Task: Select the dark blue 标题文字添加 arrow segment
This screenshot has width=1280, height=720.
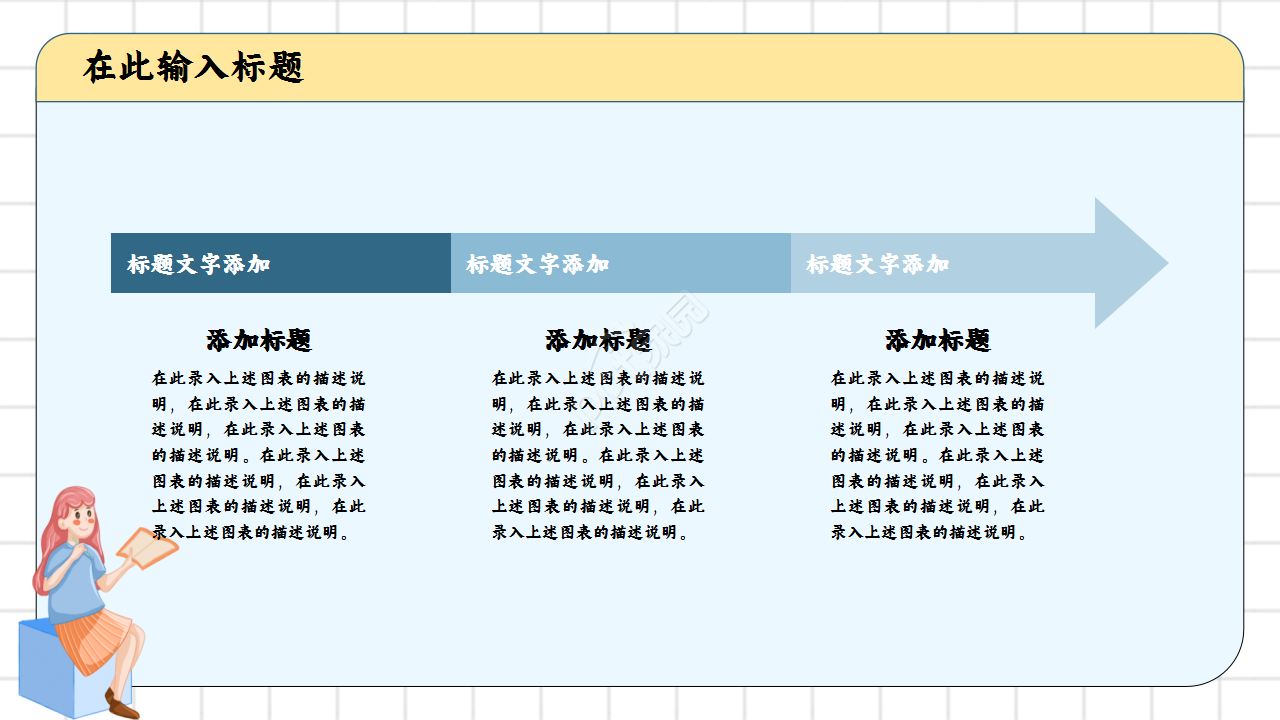Action: coord(280,263)
